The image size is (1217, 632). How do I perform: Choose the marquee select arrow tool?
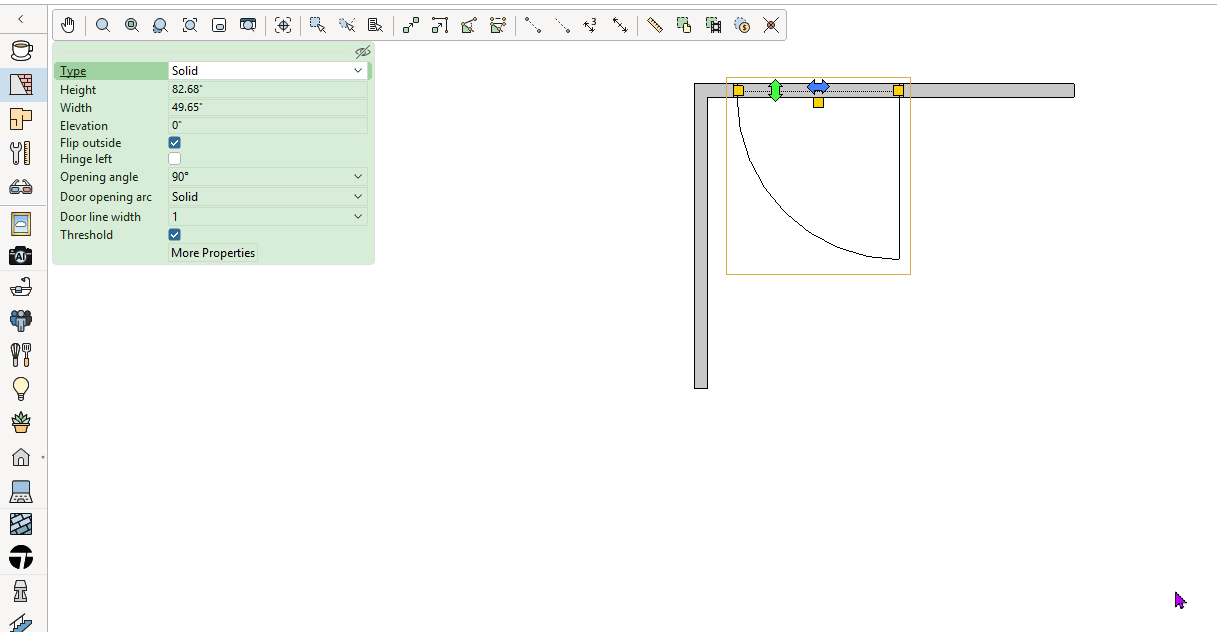click(318, 25)
